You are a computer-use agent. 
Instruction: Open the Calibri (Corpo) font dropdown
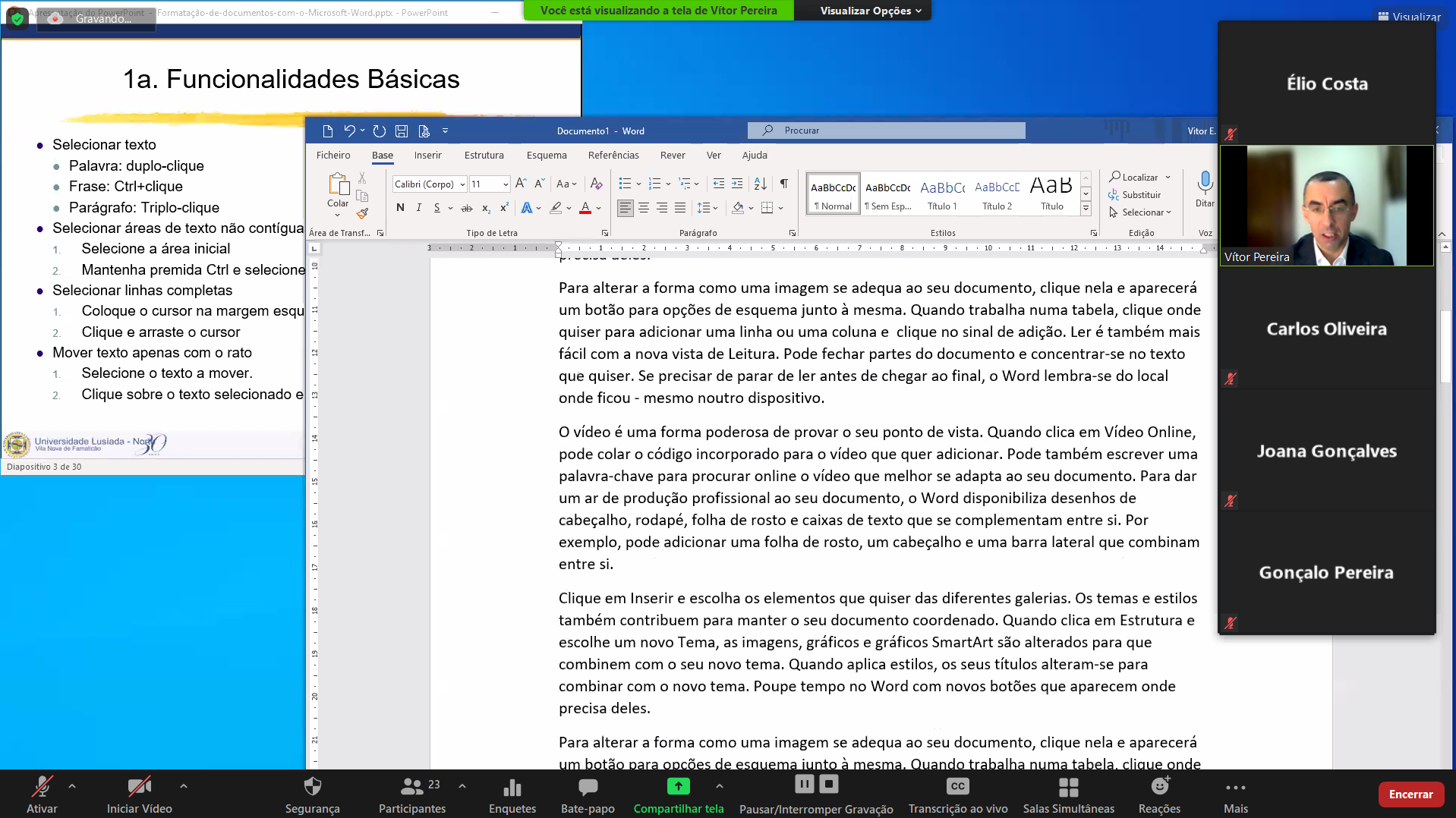point(430,184)
